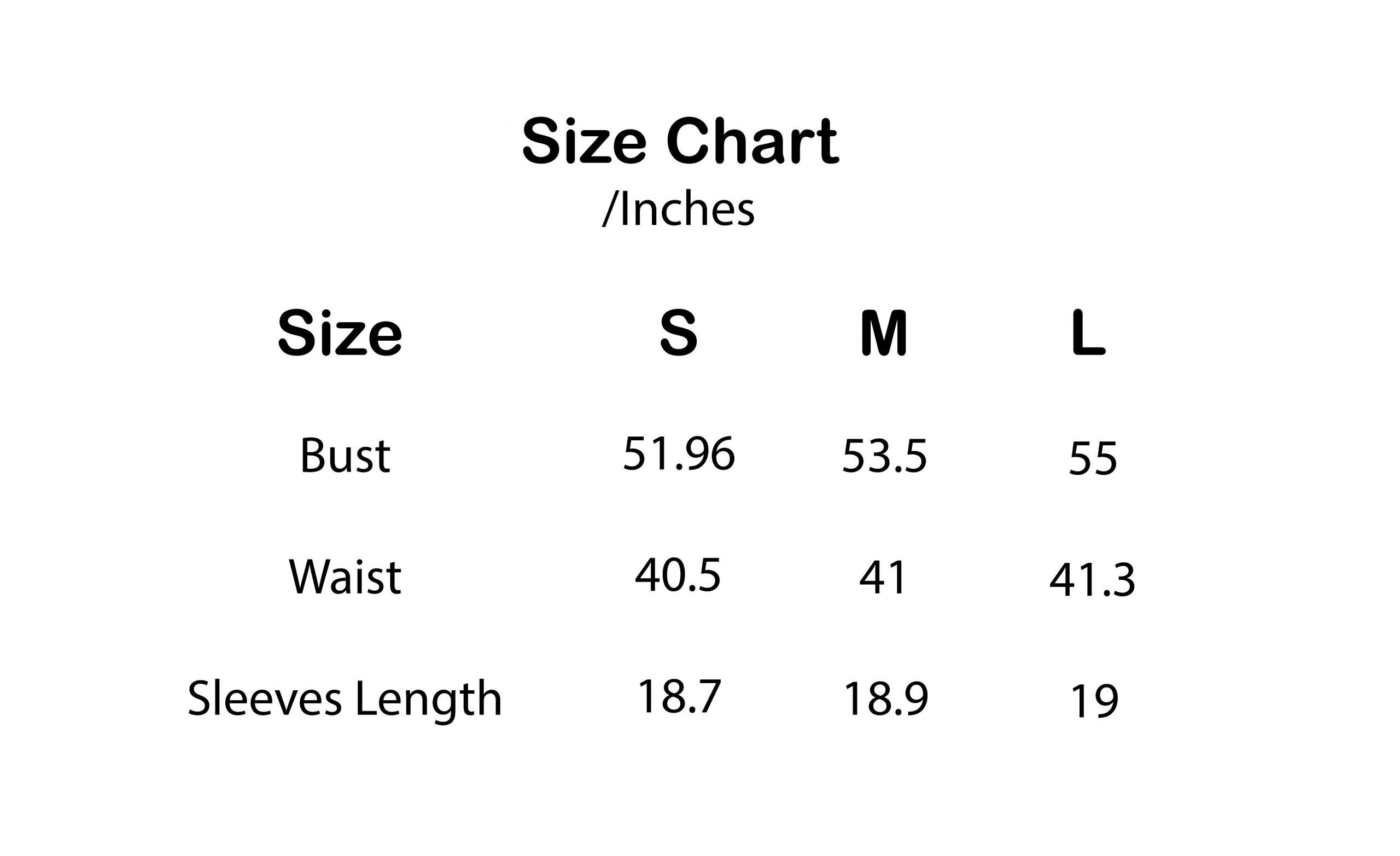Click the word Chart in title
Viewport: 1400px width, 856px height.
752,141
